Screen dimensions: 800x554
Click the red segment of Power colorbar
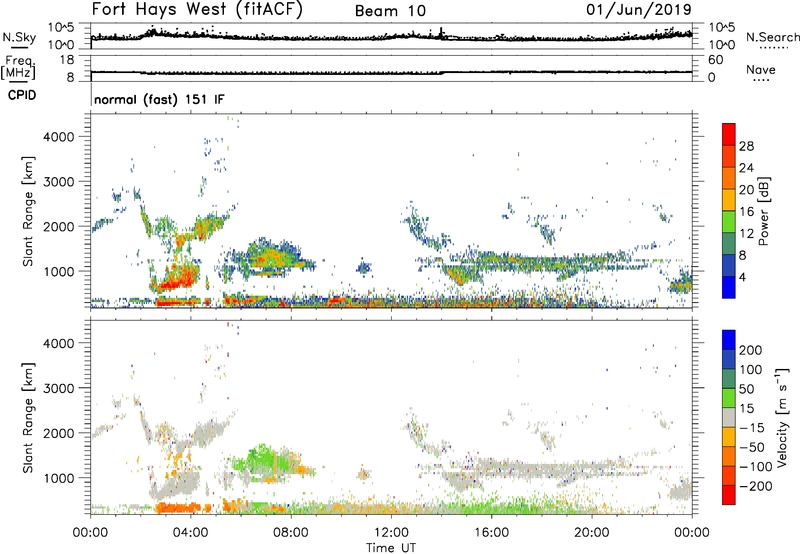(x=729, y=134)
